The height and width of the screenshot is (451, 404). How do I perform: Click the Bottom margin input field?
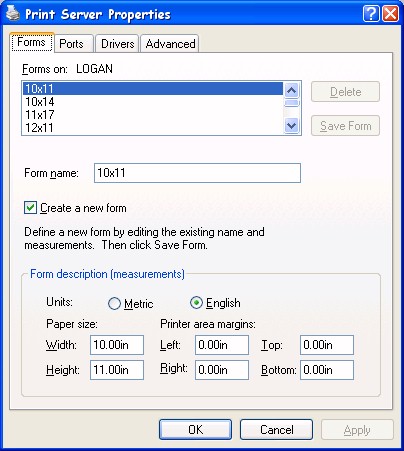click(327, 370)
